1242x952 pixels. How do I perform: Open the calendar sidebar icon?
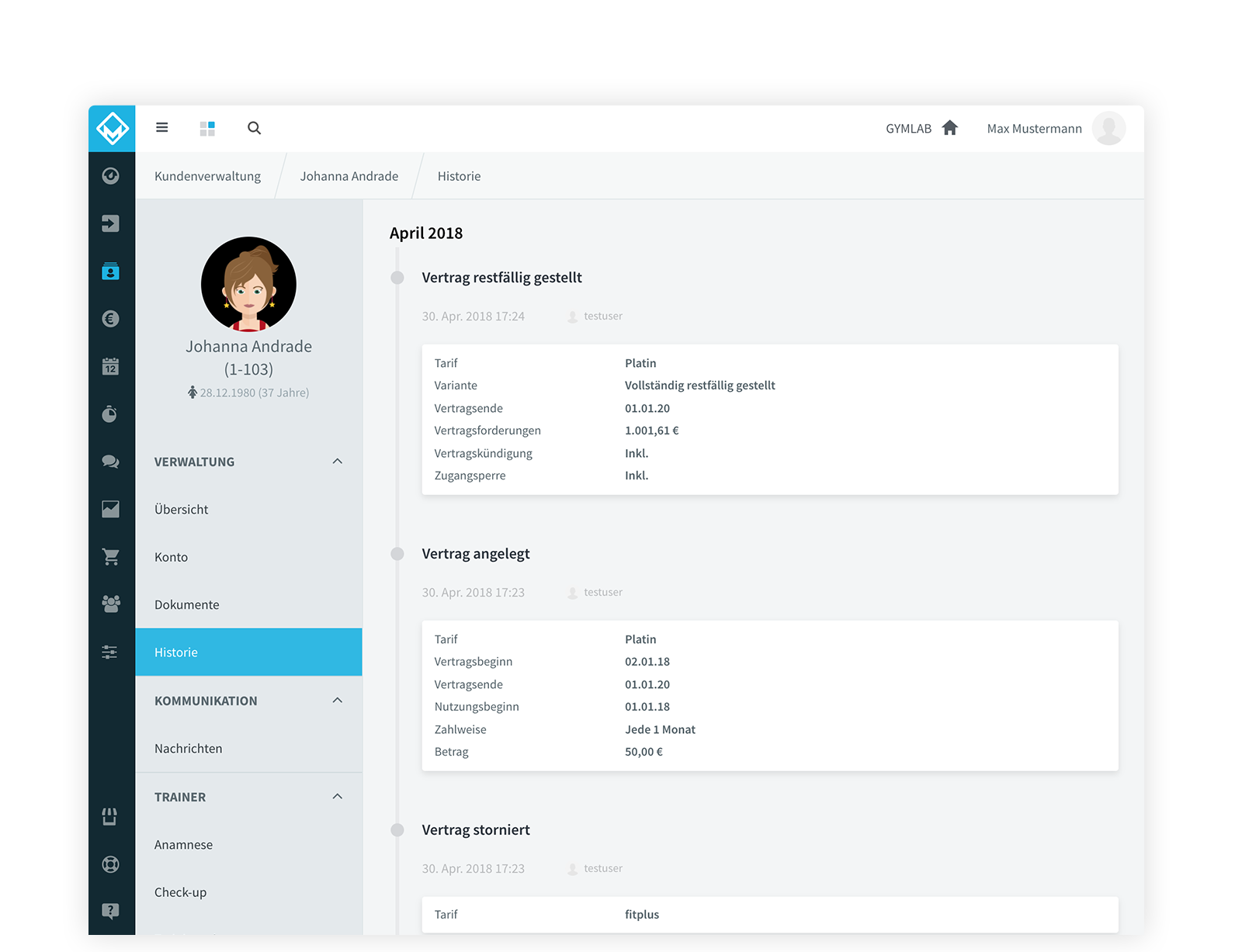click(x=111, y=366)
